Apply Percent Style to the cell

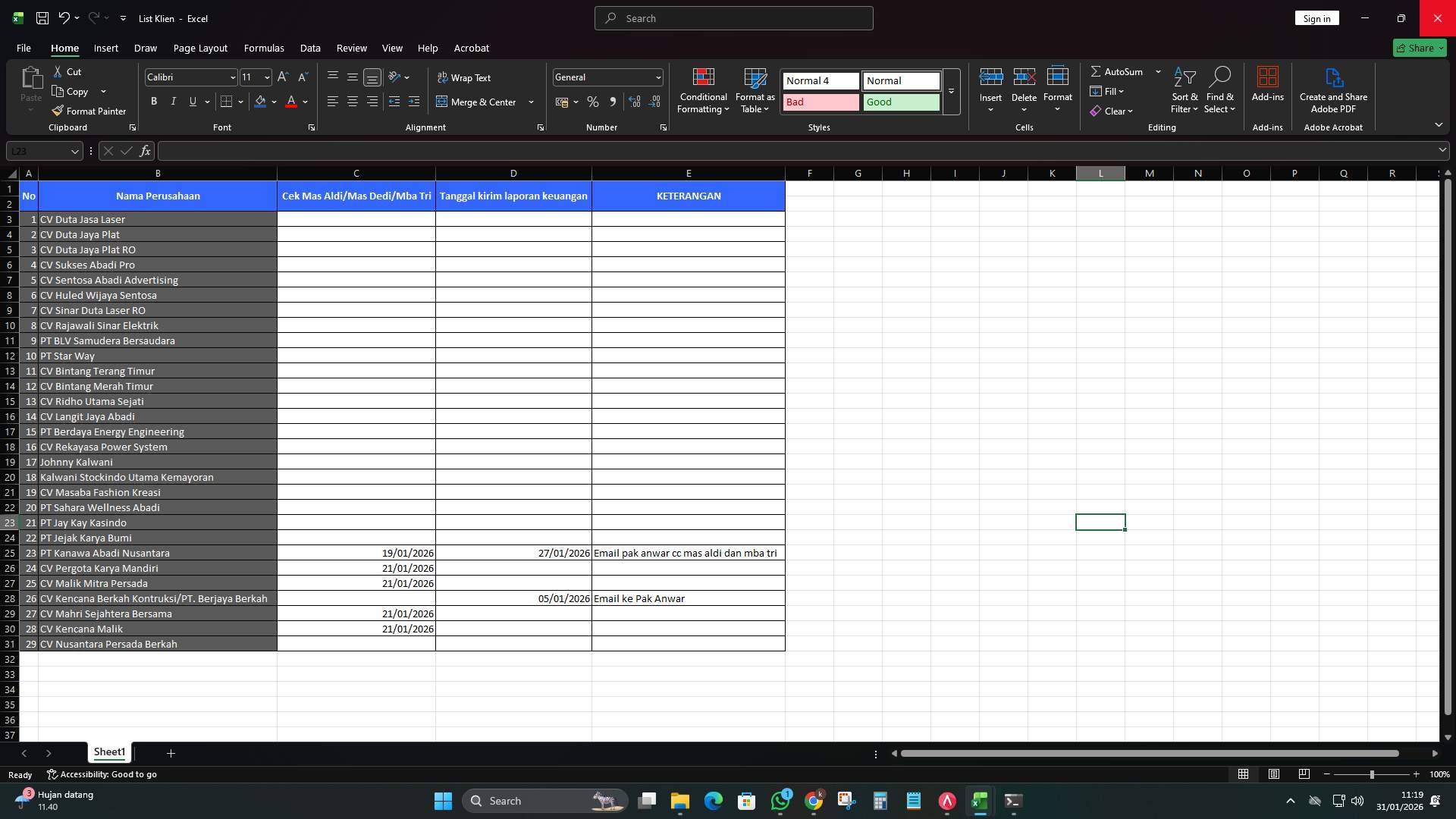[593, 101]
